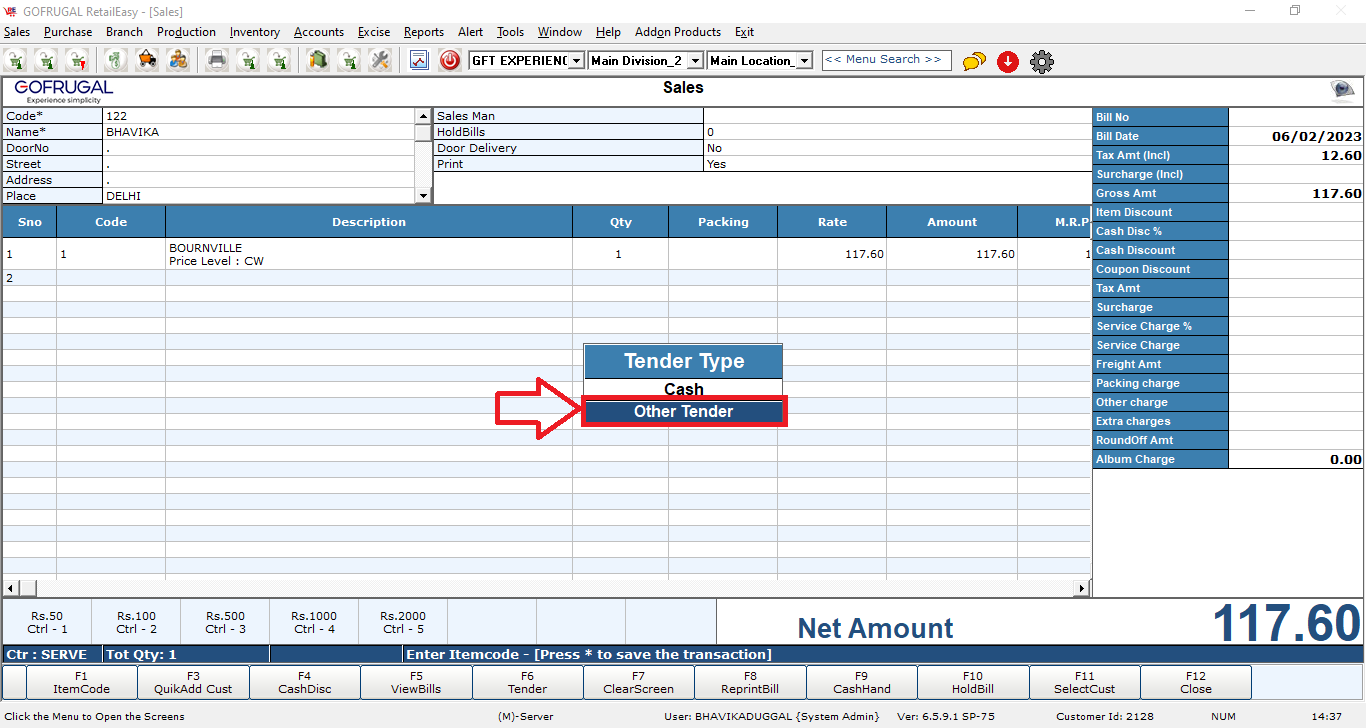Screen dimensions: 1366x728
Task: Click the Description column header
Action: click(369, 222)
